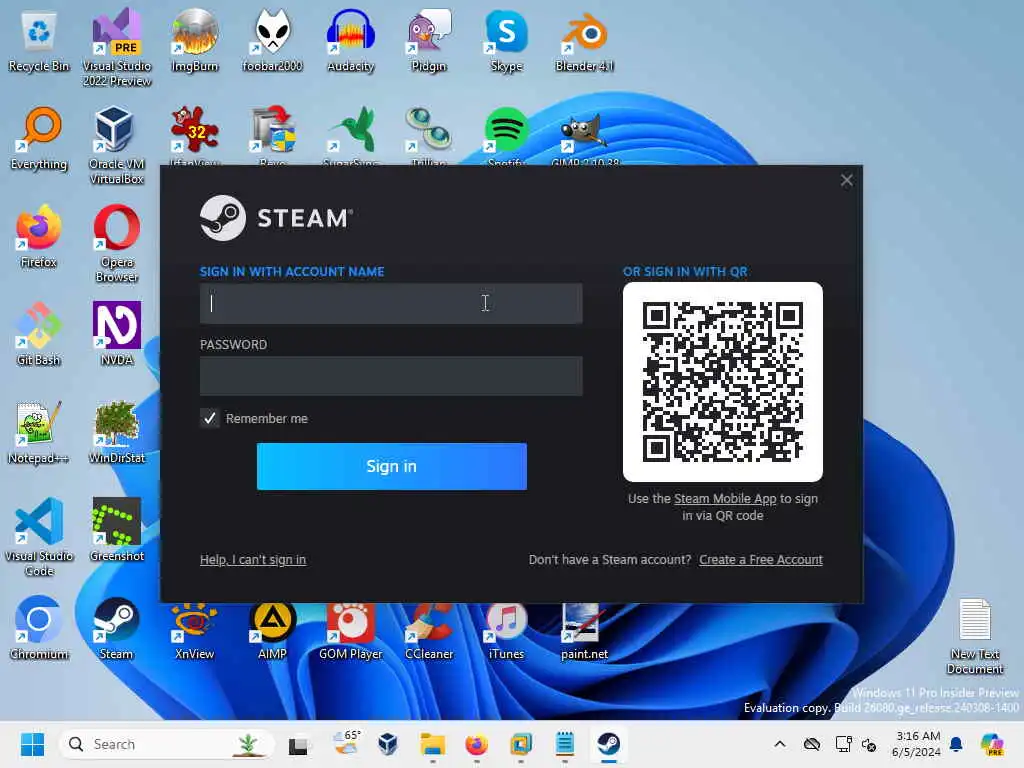The width and height of the screenshot is (1024, 768).
Task: Open the cloud sync status tray icon
Action: [x=812, y=744]
